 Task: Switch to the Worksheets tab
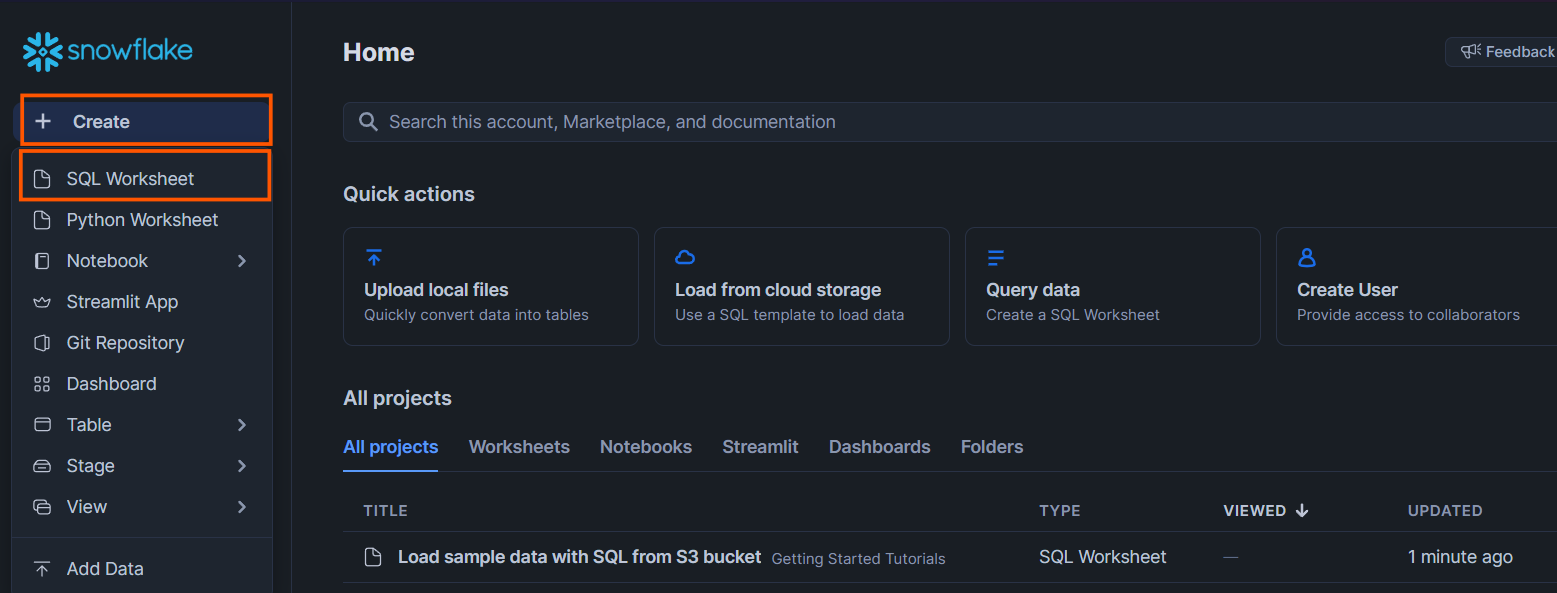point(519,447)
